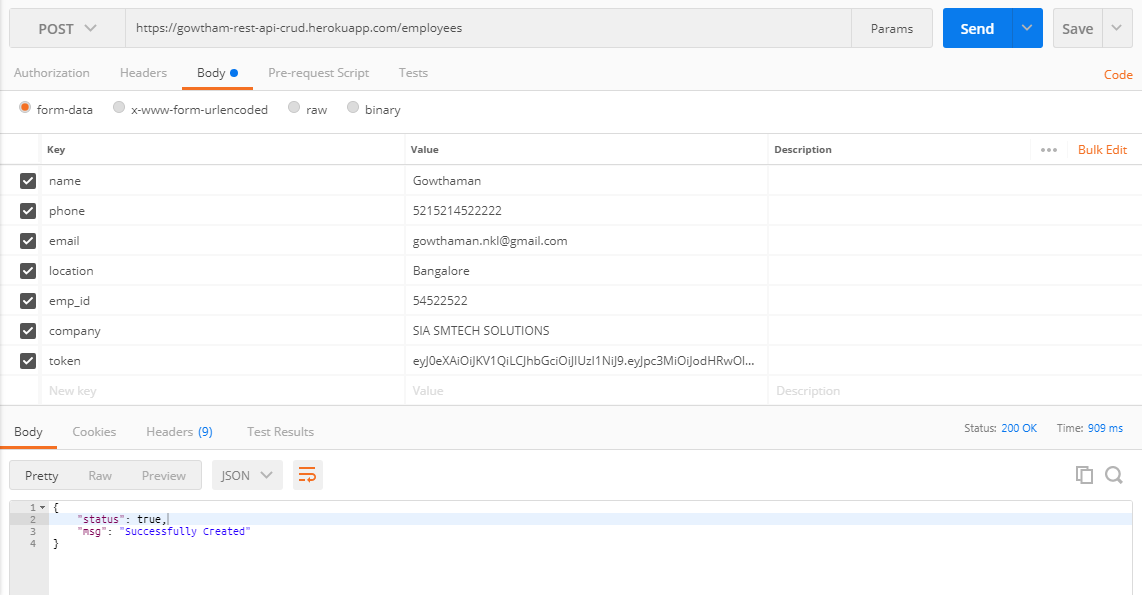Click the Bulk Edit link

pos(1102,149)
